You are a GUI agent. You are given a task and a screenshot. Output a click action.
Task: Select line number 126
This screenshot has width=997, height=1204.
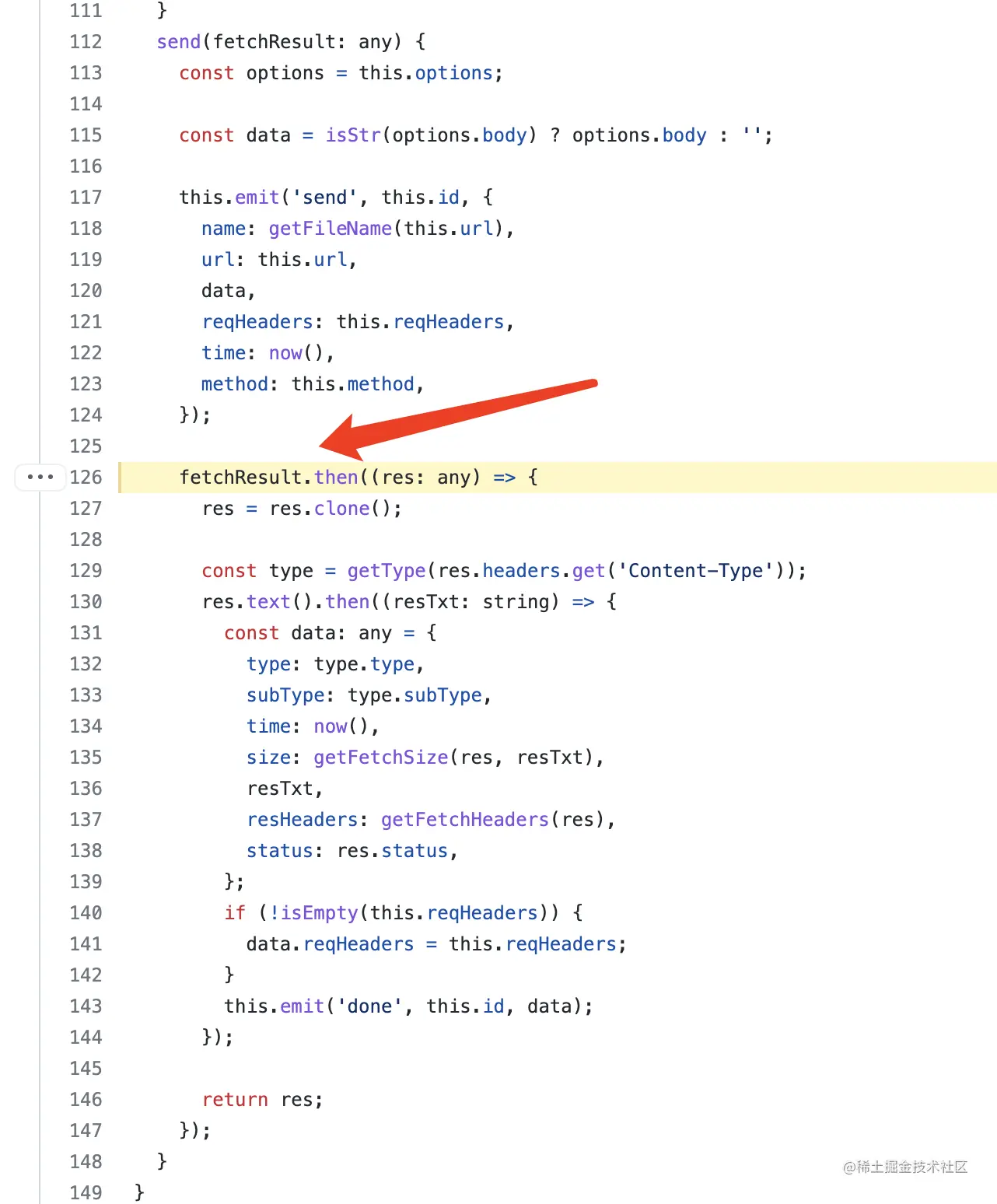coord(86,477)
